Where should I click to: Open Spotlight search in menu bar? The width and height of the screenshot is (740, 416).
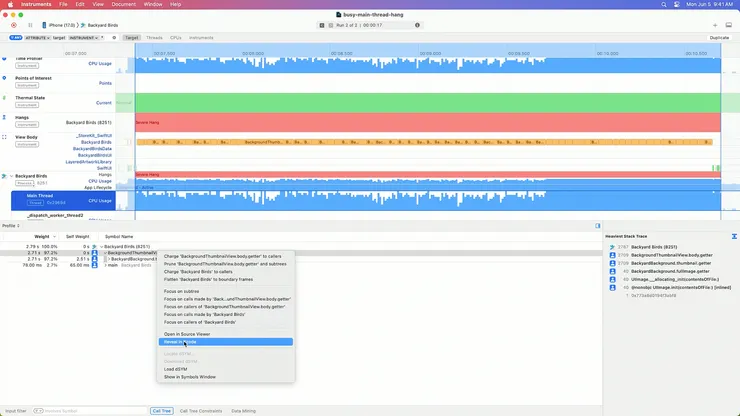[x=664, y=4]
